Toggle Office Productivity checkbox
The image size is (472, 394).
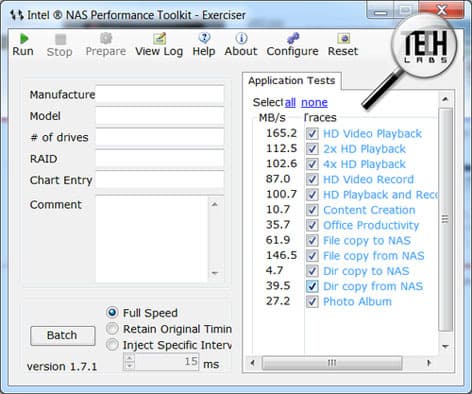pos(312,225)
